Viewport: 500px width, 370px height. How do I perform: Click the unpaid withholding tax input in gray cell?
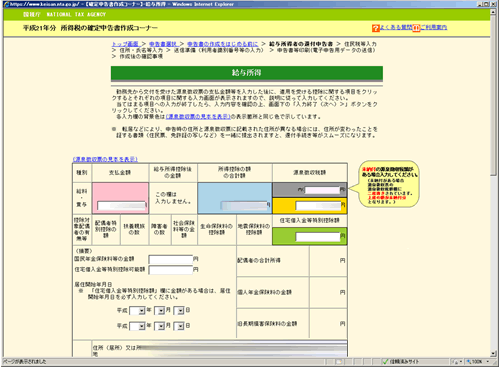pyautogui.click(x=322, y=190)
